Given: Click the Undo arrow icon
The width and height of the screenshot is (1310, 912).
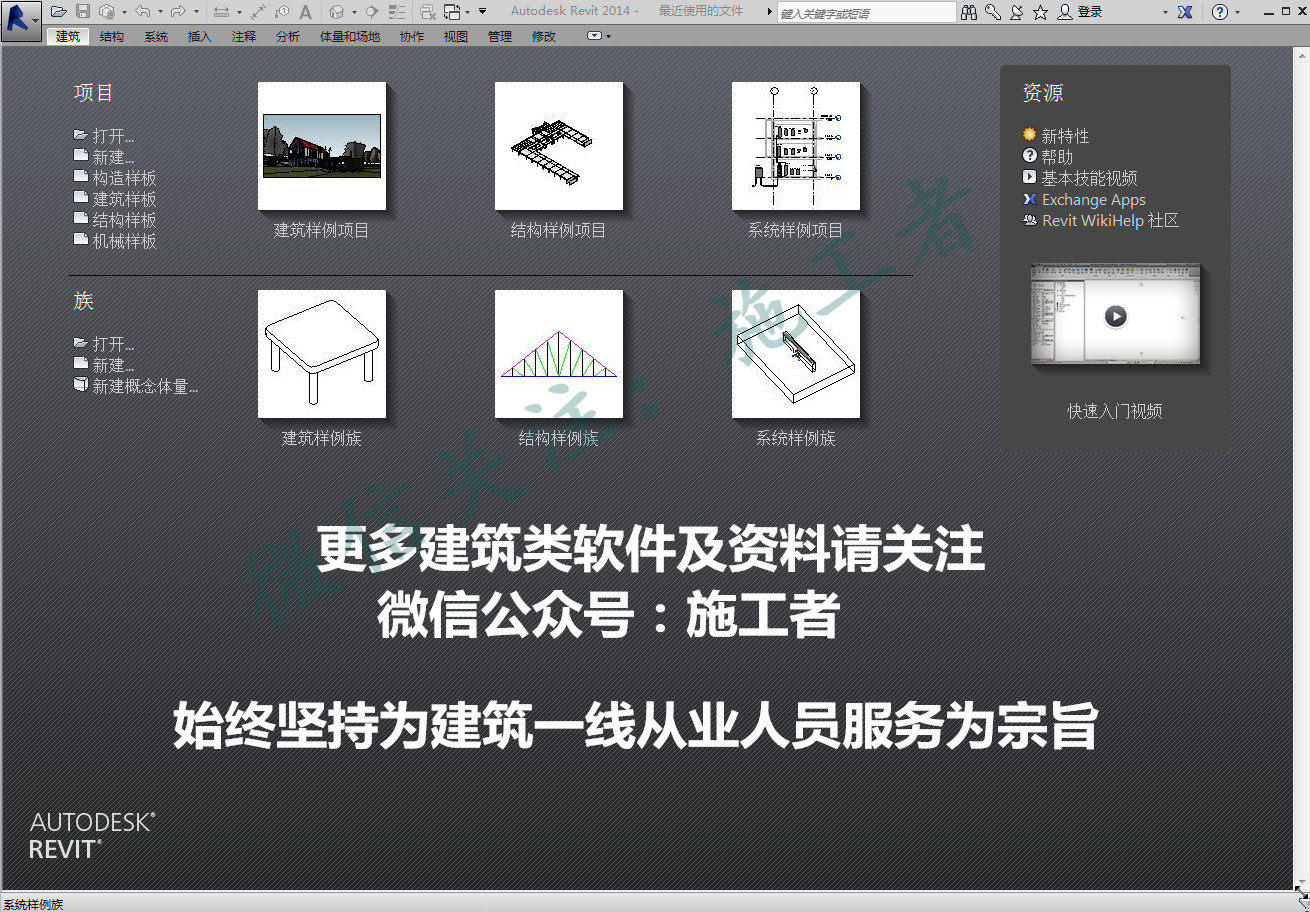Looking at the screenshot, I should 142,11.
